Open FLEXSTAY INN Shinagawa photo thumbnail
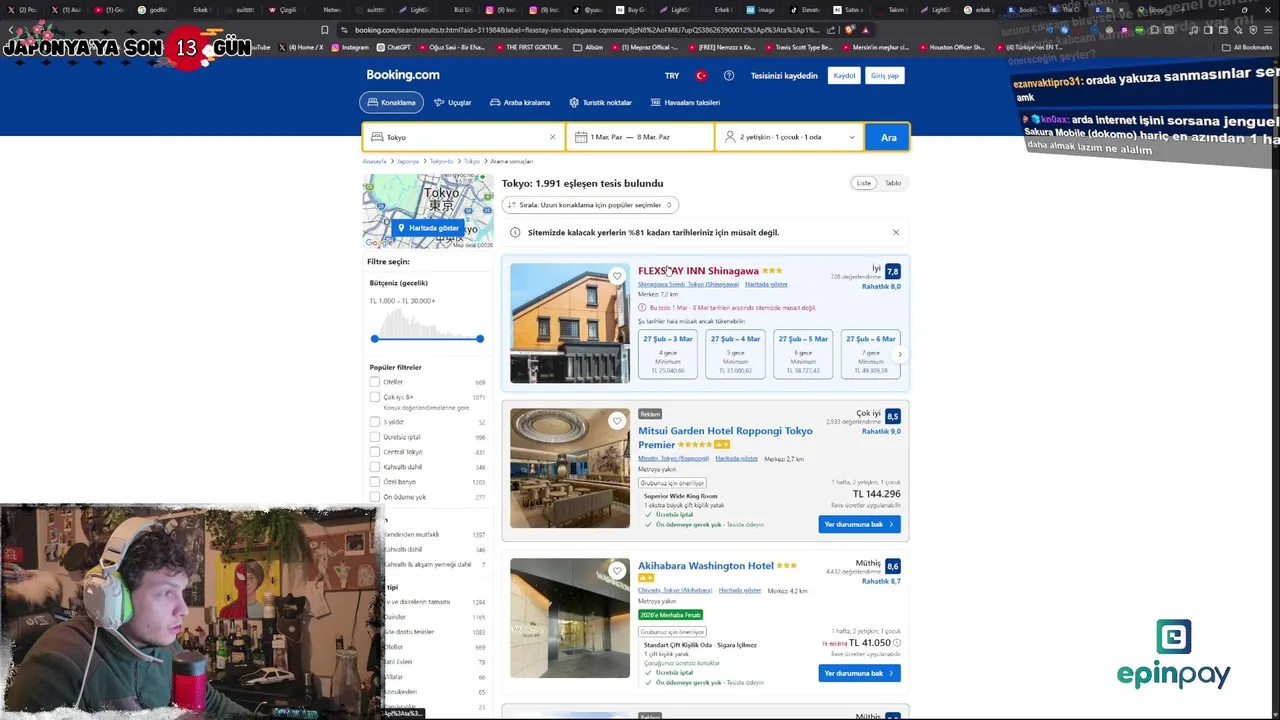The height and width of the screenshot is (720, 1280). pos(570,323)
